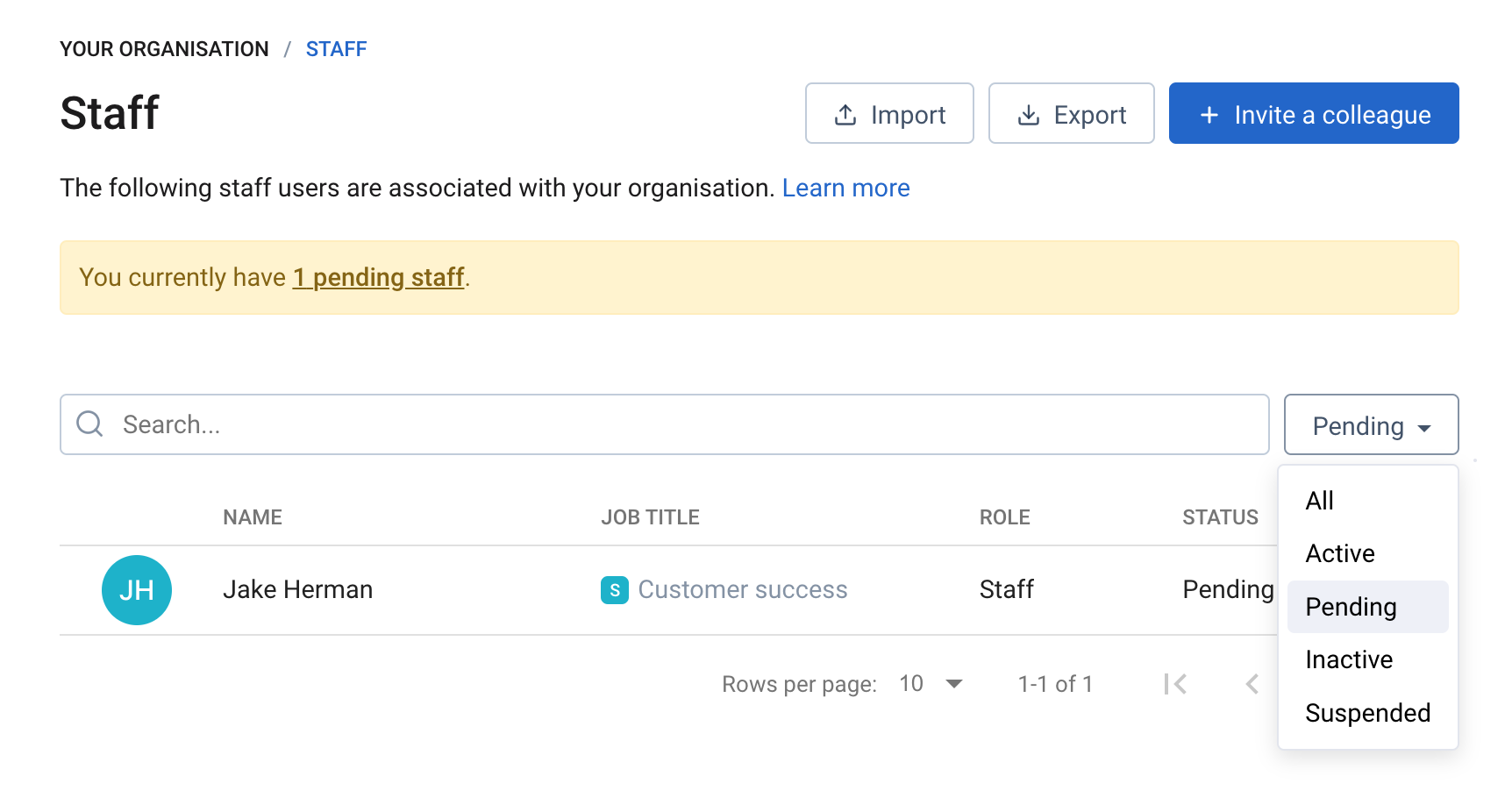The width and height of the screenshot is (1512, 812).
Task: Click the Staff breadcrumb link
Action: point(336,49)
